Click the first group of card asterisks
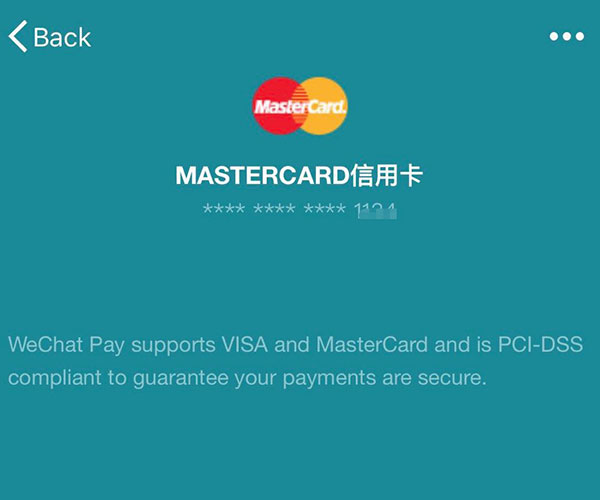This screenshot has height=500, width=600. point(224,209)
